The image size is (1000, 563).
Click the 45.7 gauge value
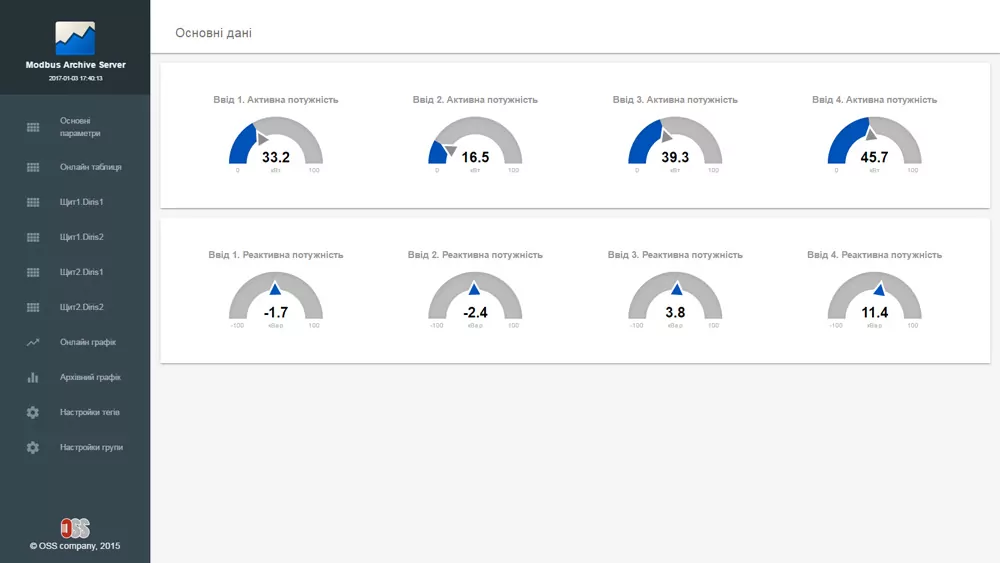click(874, 157)
